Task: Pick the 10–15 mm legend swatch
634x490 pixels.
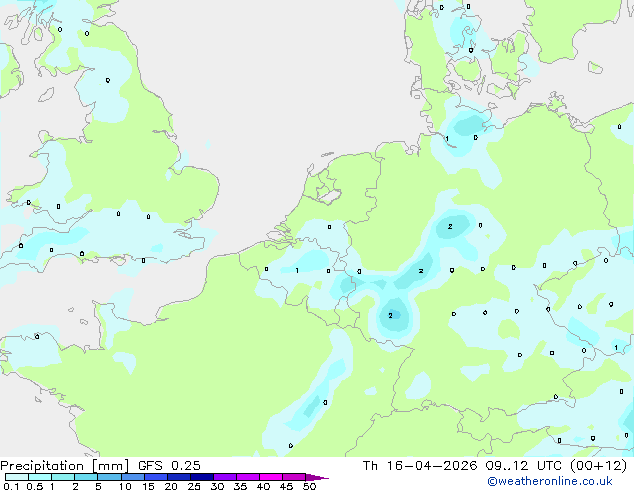Action: click(x=132, y=477)
